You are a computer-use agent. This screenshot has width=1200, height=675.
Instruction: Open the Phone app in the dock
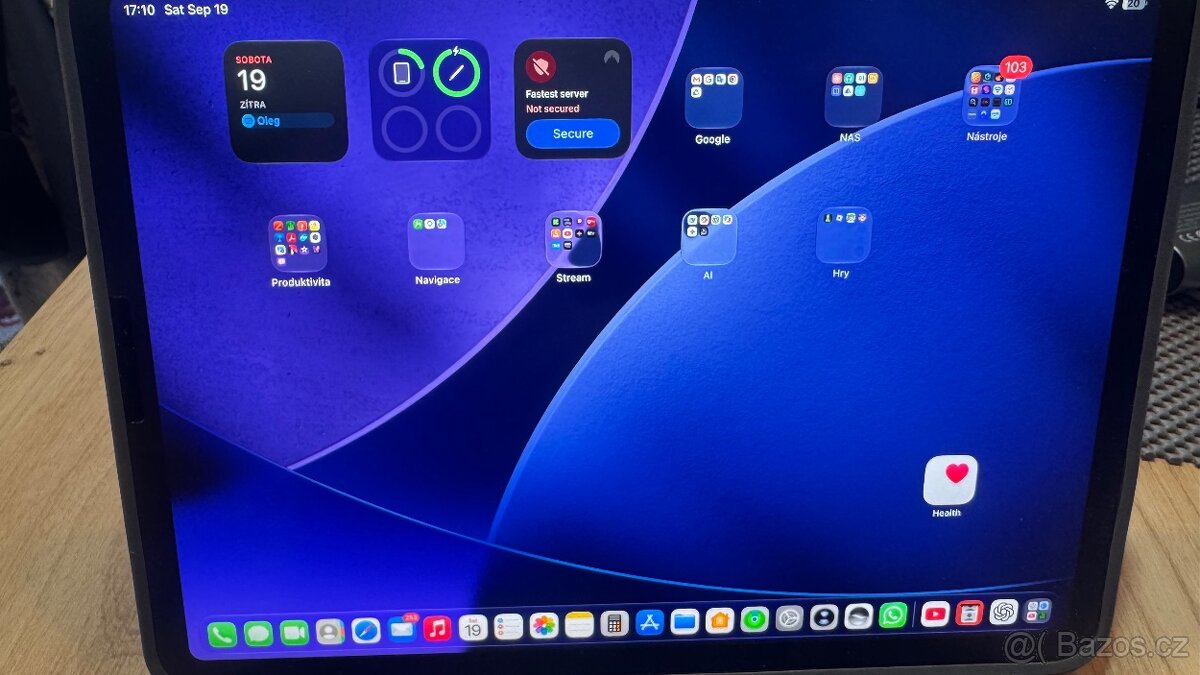(x=222, y=634)
